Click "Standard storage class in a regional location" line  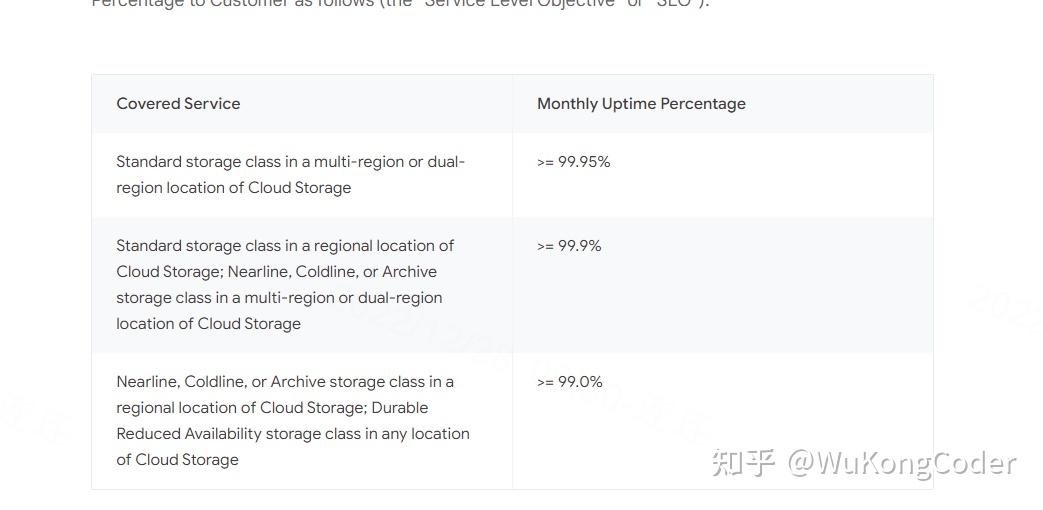pyautogui.click(x=285, y=246)
